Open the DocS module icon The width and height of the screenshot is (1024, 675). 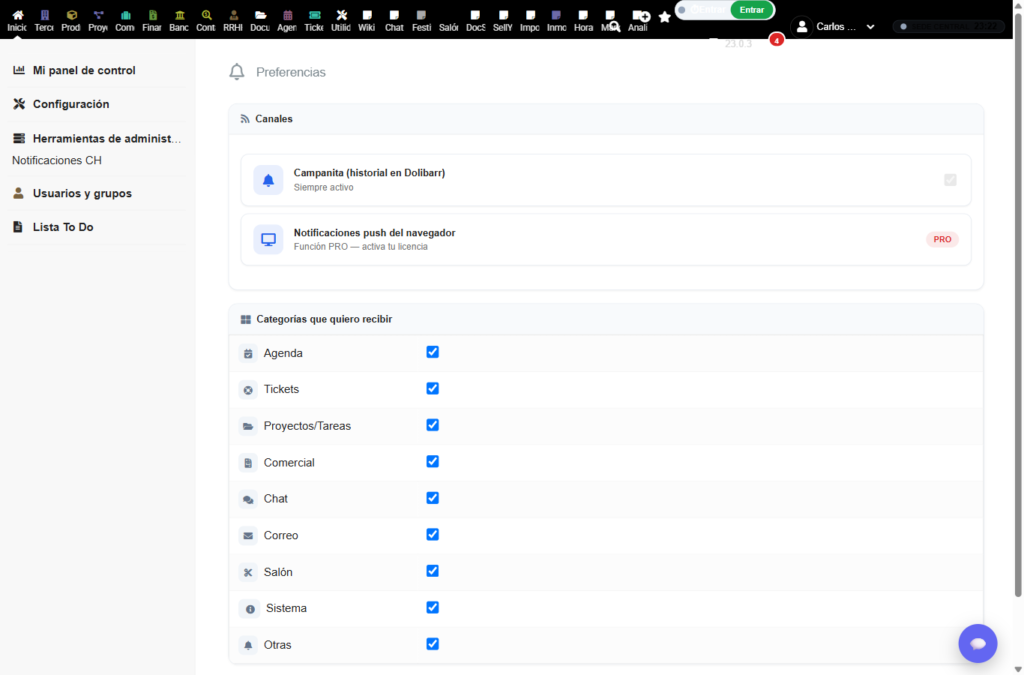pos(475,15)
